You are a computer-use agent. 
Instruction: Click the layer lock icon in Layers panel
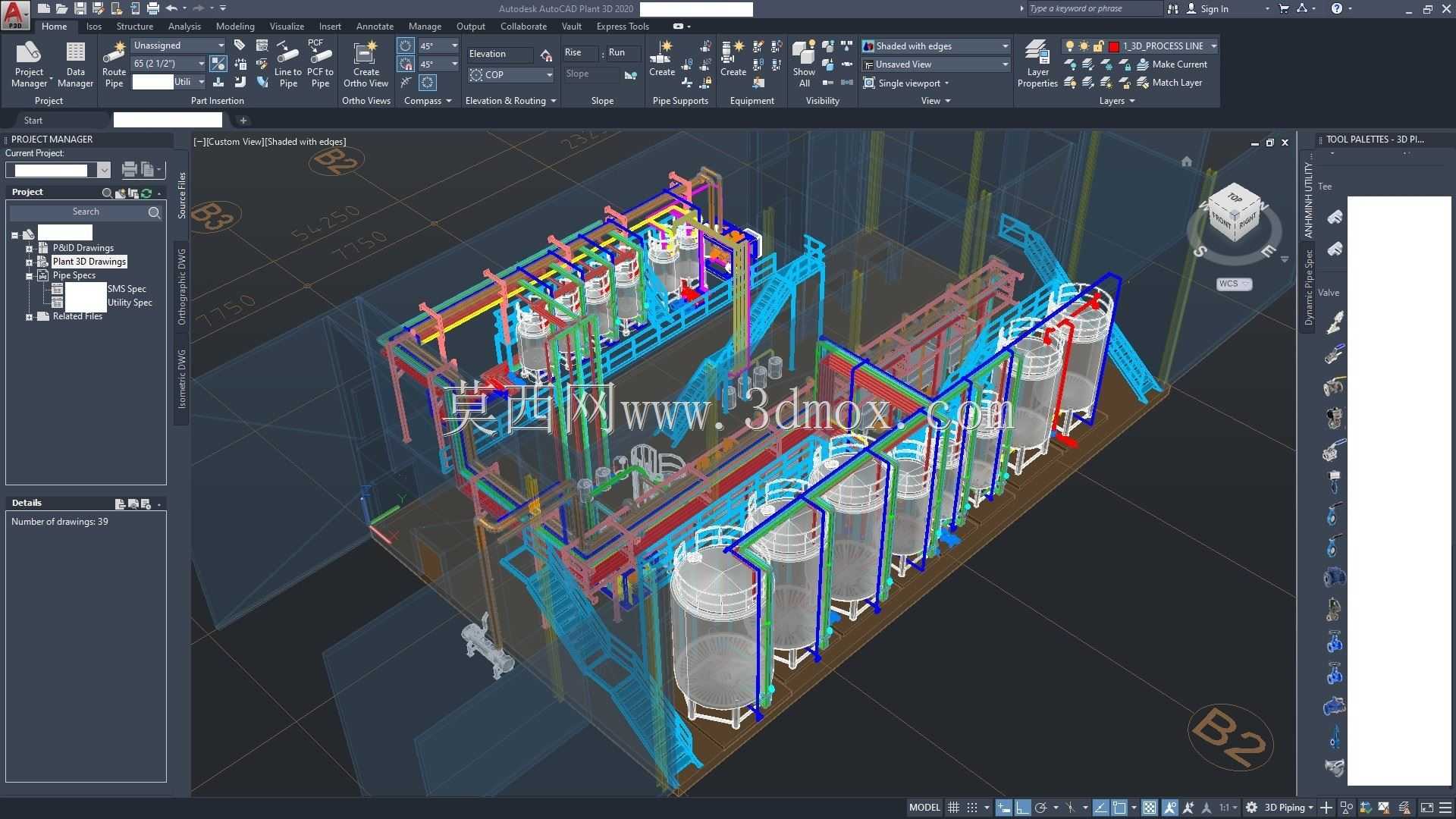(1098, 46)
